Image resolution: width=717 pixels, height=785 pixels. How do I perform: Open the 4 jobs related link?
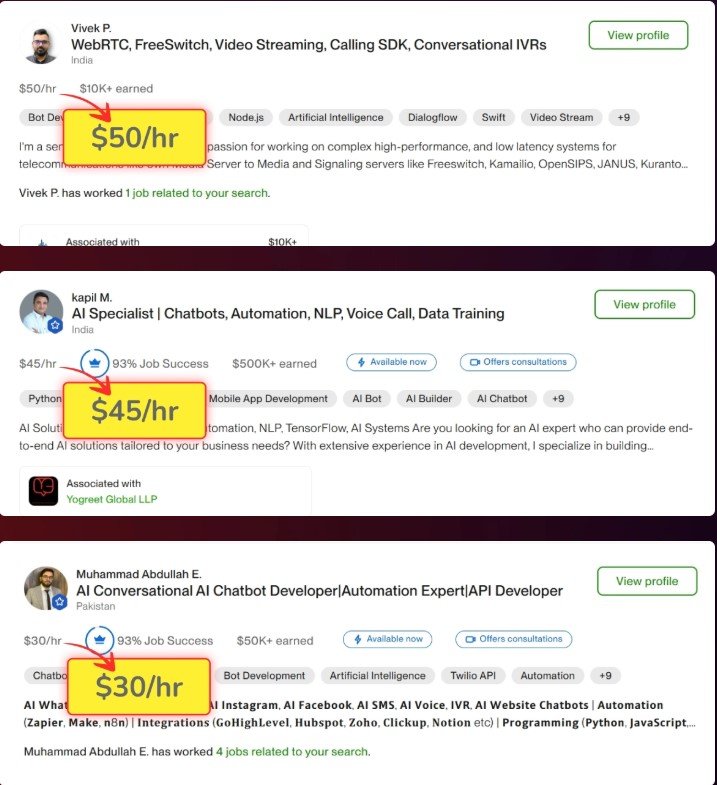point(292,751)
